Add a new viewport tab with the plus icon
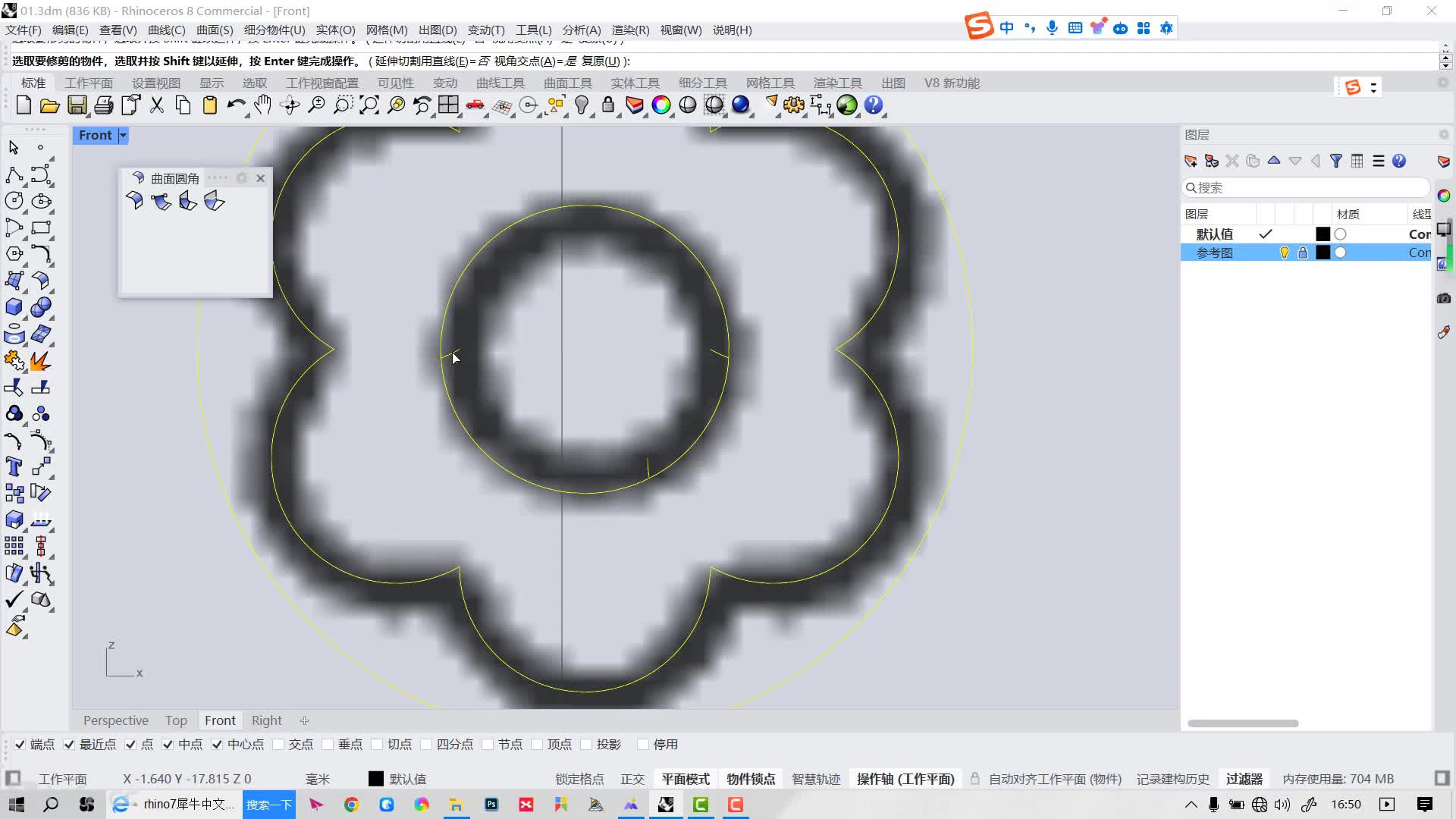The image size is (1456, 819). pyautogui.click(x=304, y=720)
